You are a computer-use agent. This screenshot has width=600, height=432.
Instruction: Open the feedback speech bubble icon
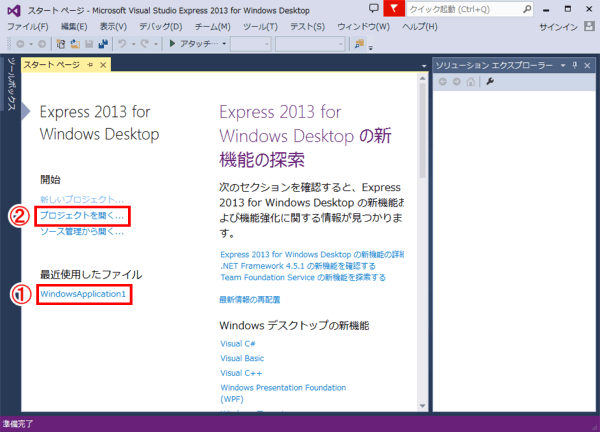tap(373, 9)
